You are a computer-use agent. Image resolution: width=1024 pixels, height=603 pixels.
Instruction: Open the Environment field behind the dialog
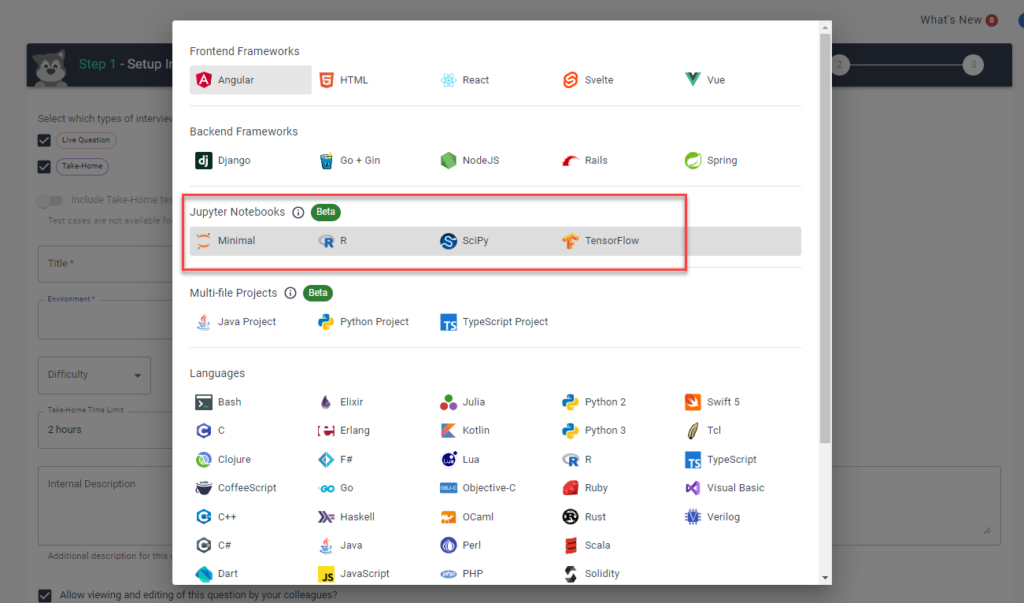tap(105, 319)
